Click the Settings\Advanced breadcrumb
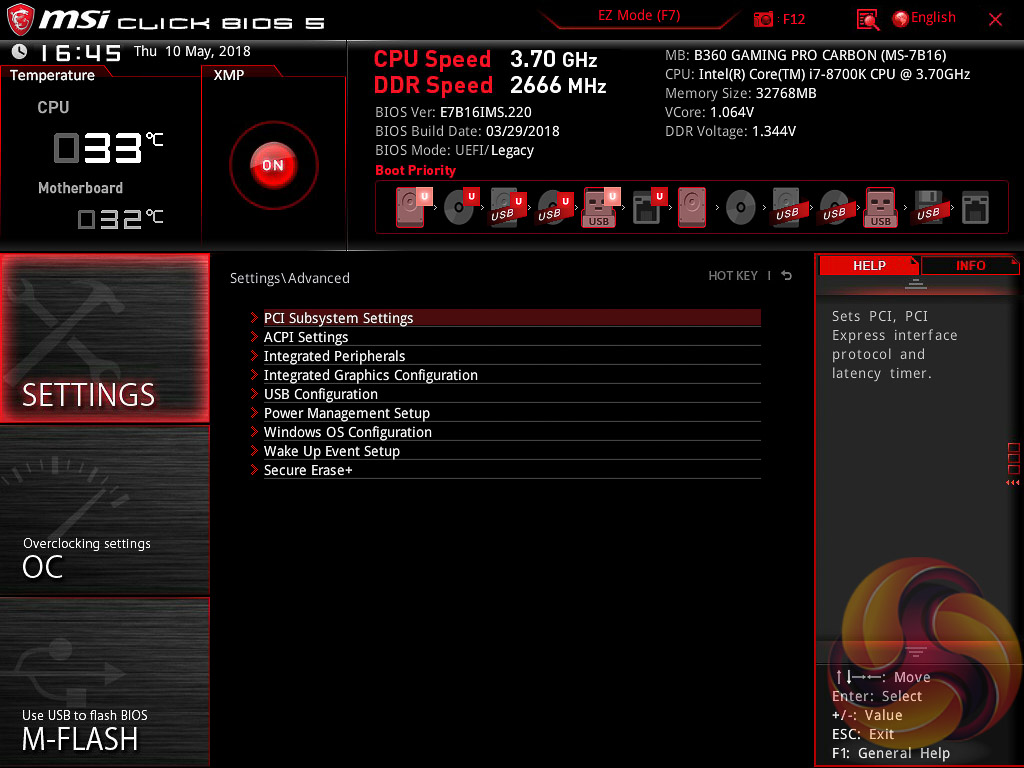This screenshot has width=1024, height=768. tap(290, 278)
